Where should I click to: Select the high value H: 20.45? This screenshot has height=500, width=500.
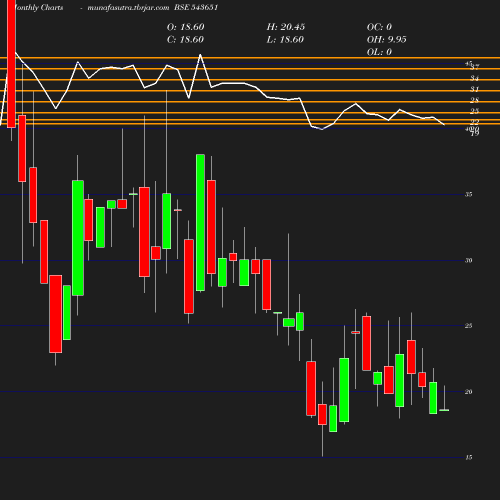pyautogui.click(x=286, y=27)
